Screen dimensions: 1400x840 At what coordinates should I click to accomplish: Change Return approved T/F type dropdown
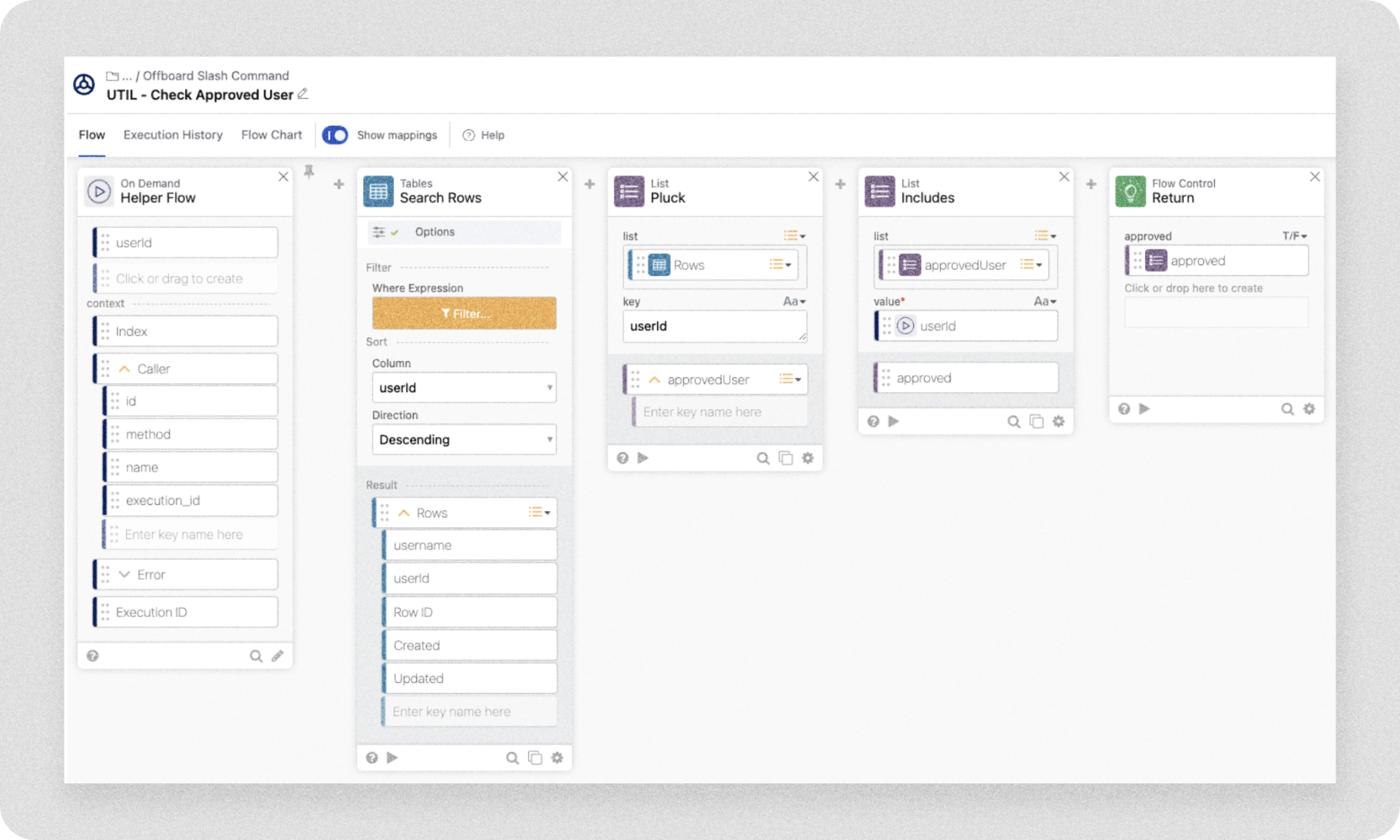coord(1295,236)
